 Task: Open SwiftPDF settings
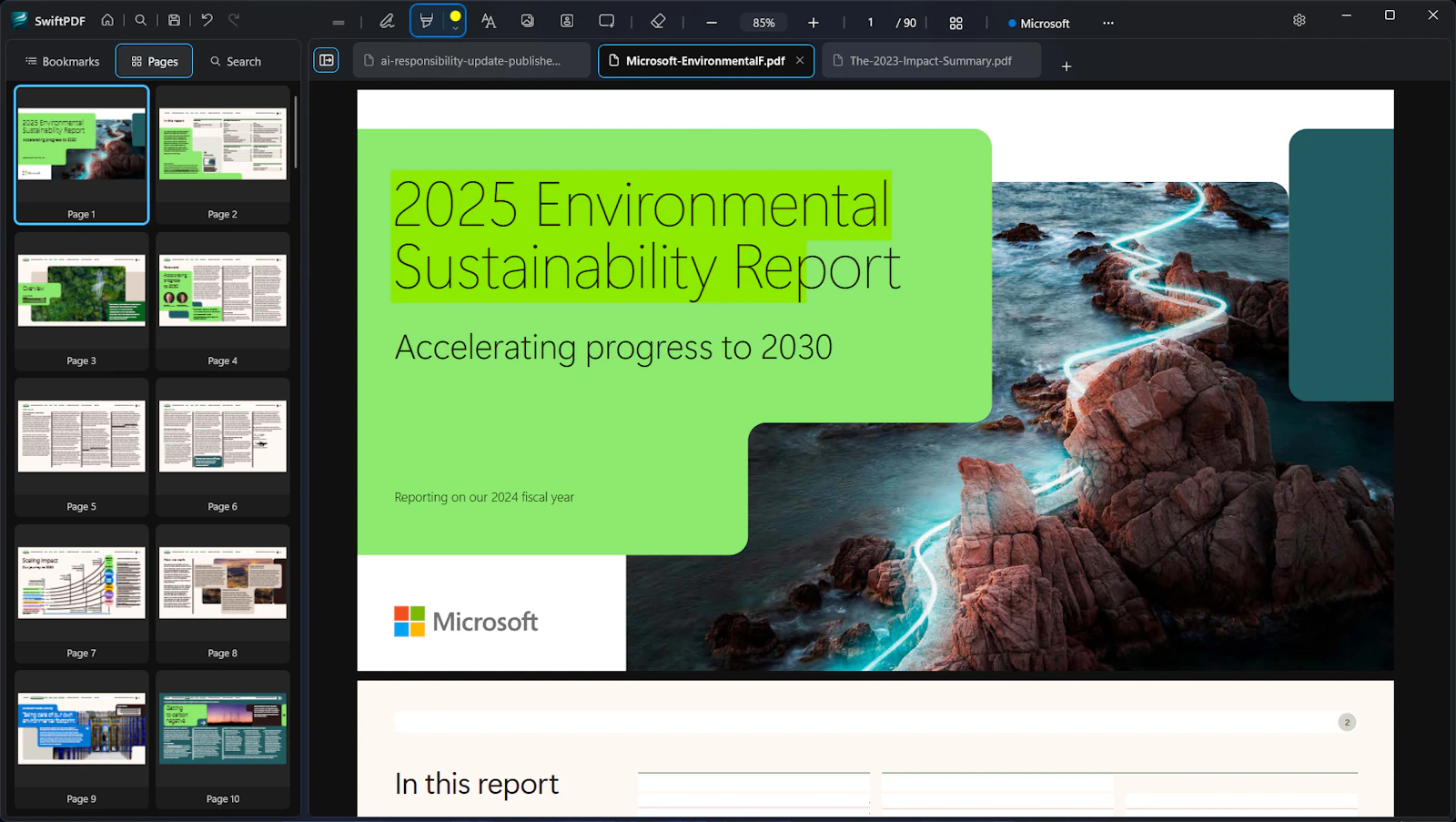tap(1299, 18)
